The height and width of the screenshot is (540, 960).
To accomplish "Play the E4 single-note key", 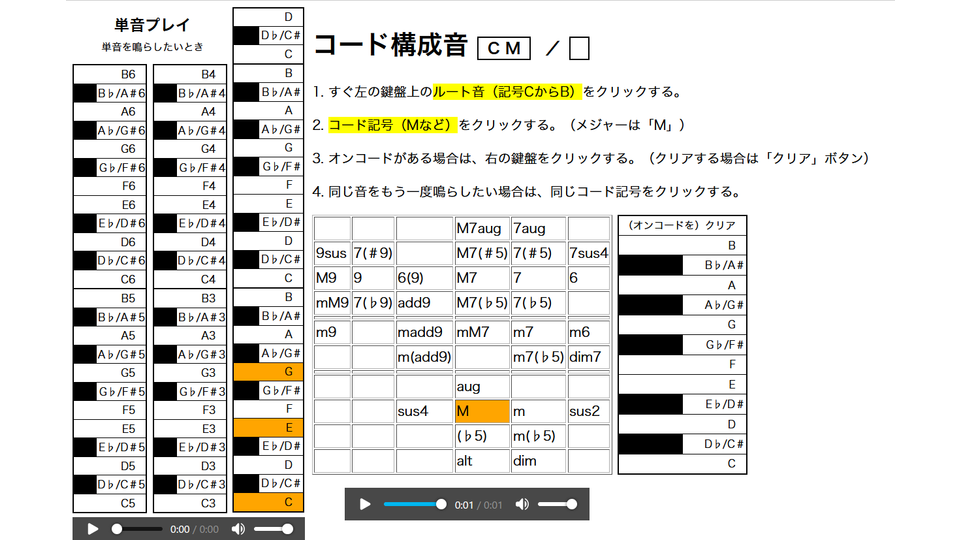I will (190, 204).
